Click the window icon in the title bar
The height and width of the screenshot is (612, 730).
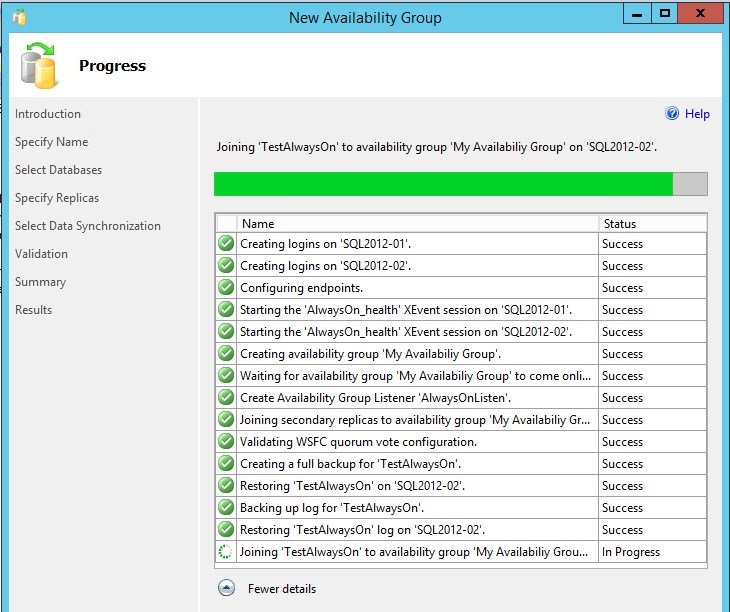(19, 17)
